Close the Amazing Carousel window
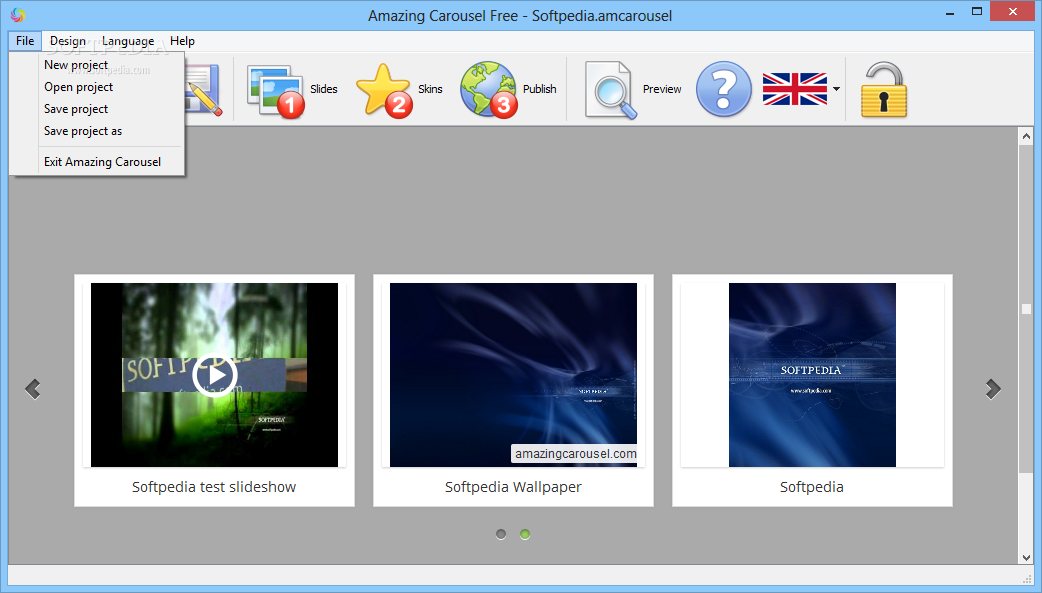1042x593 pixels. [1013, 11]
